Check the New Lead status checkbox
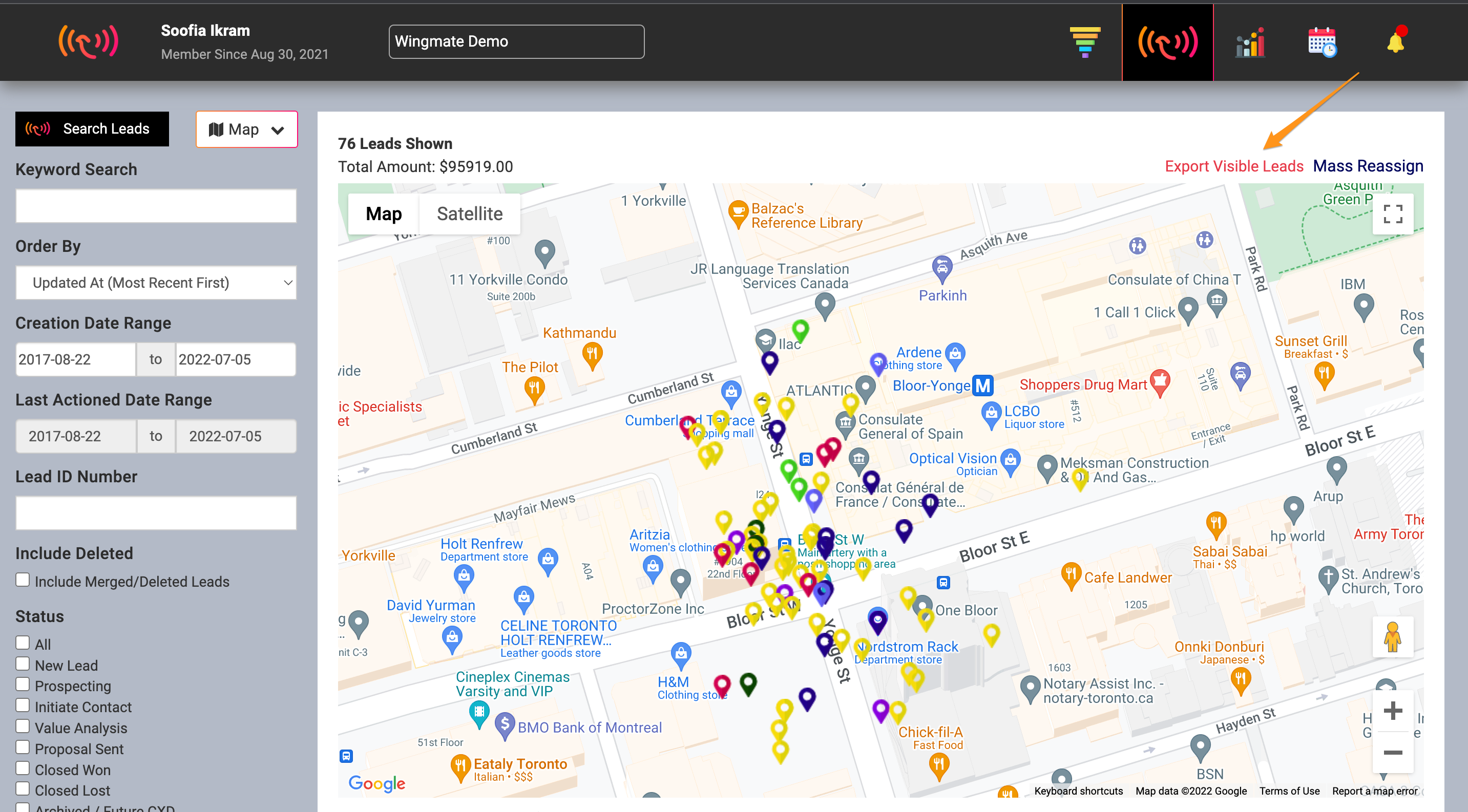Image resolution: width=1468 pixels, height=812 pixels. pyautogui.click(x=22, y=664)
